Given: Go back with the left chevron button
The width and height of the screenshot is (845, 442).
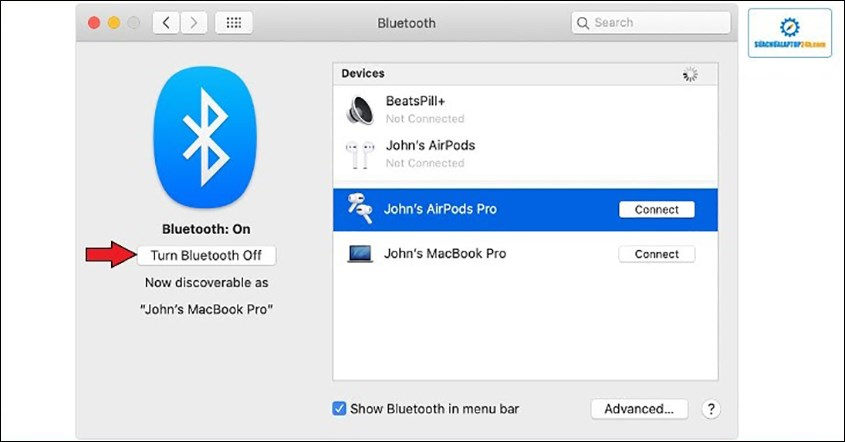Looking at the screenshot, I should [x=166, y=23].
